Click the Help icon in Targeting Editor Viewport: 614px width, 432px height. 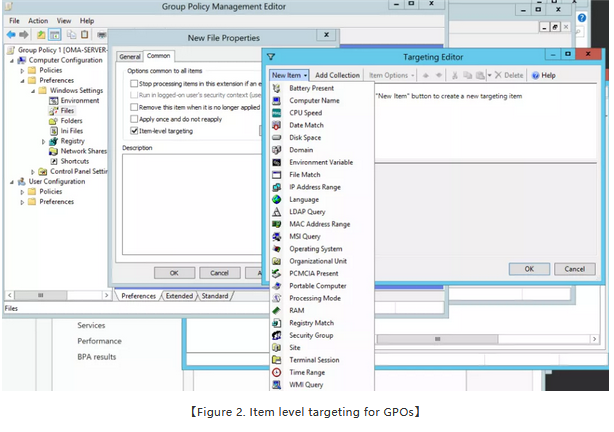[536, 75]
